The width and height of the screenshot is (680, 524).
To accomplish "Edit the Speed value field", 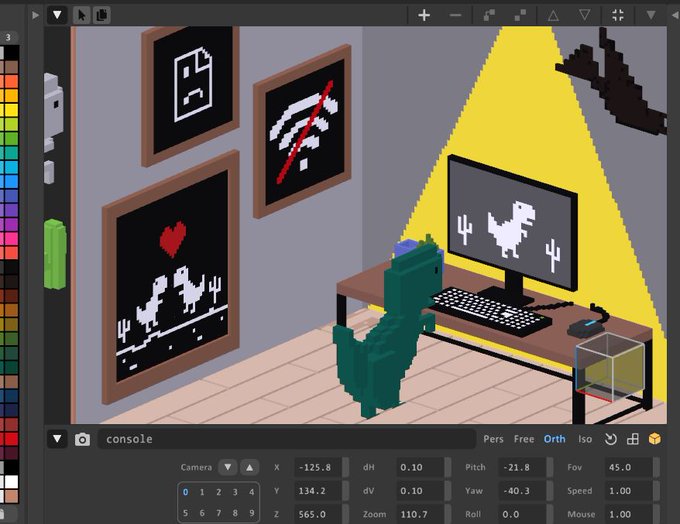I will tap(628, 491).
